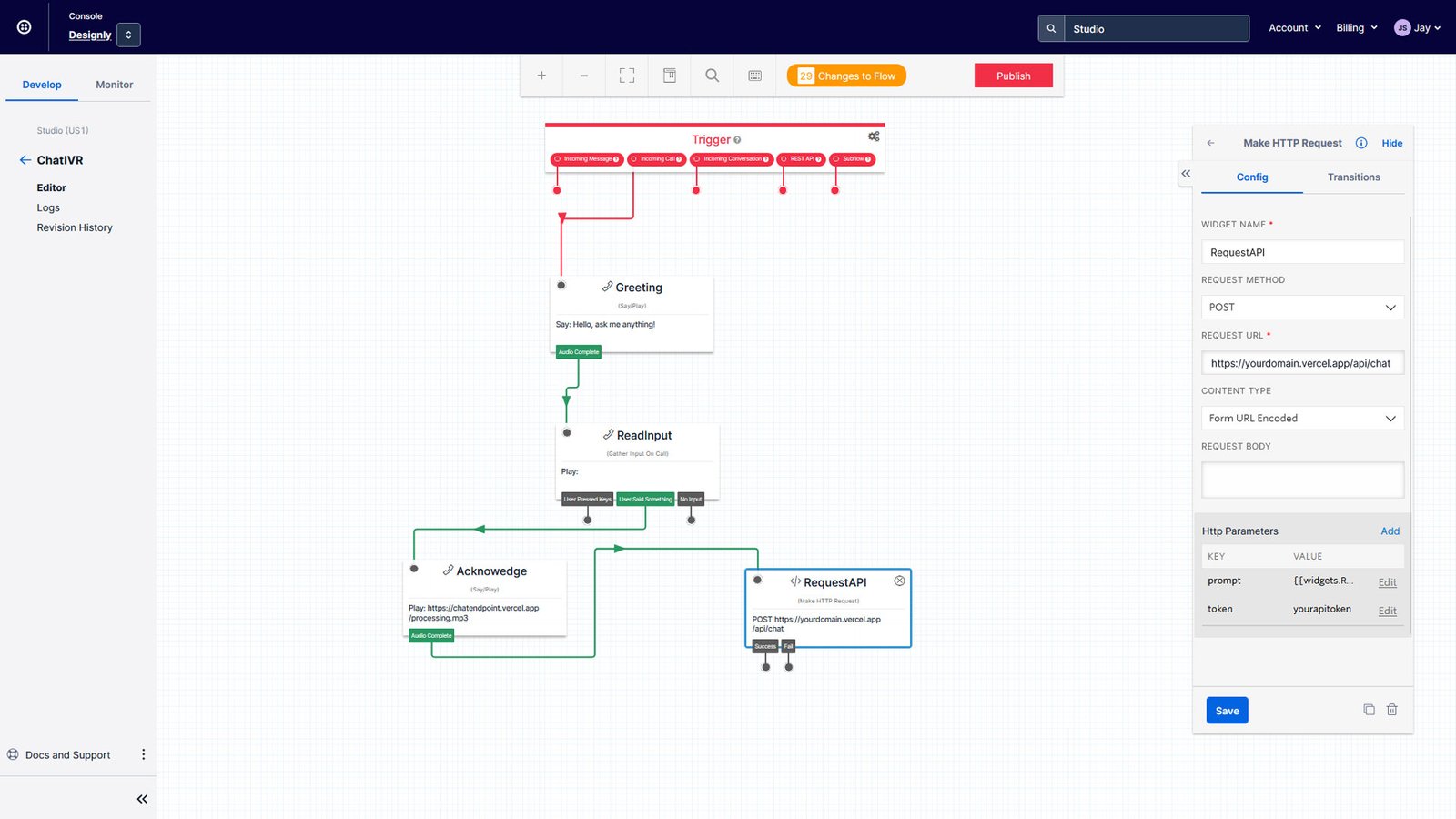Open the Monitor tab
Screen dimensions: 1456x819
[x=114, y=84]
